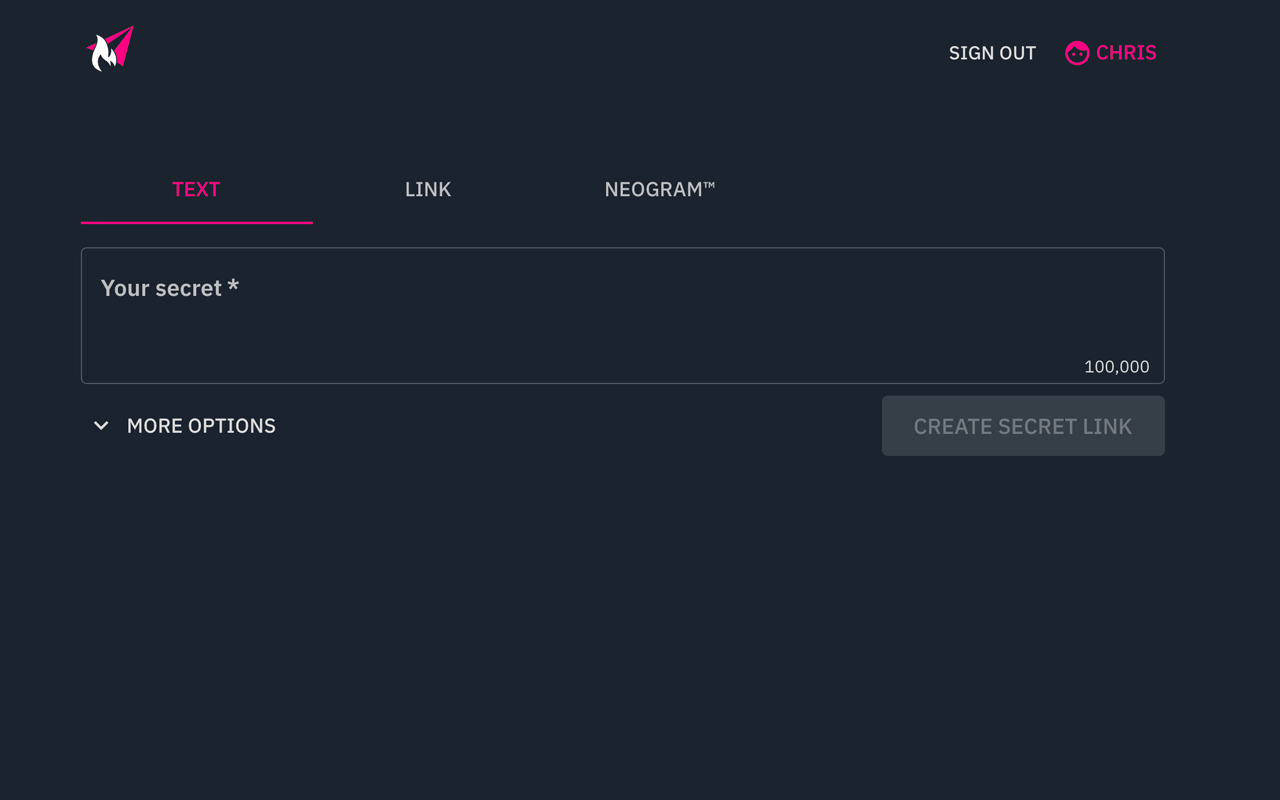Screen dimensions: 1280x800
Task: Switch to the TEXT tab
Action: click(196, 190)
